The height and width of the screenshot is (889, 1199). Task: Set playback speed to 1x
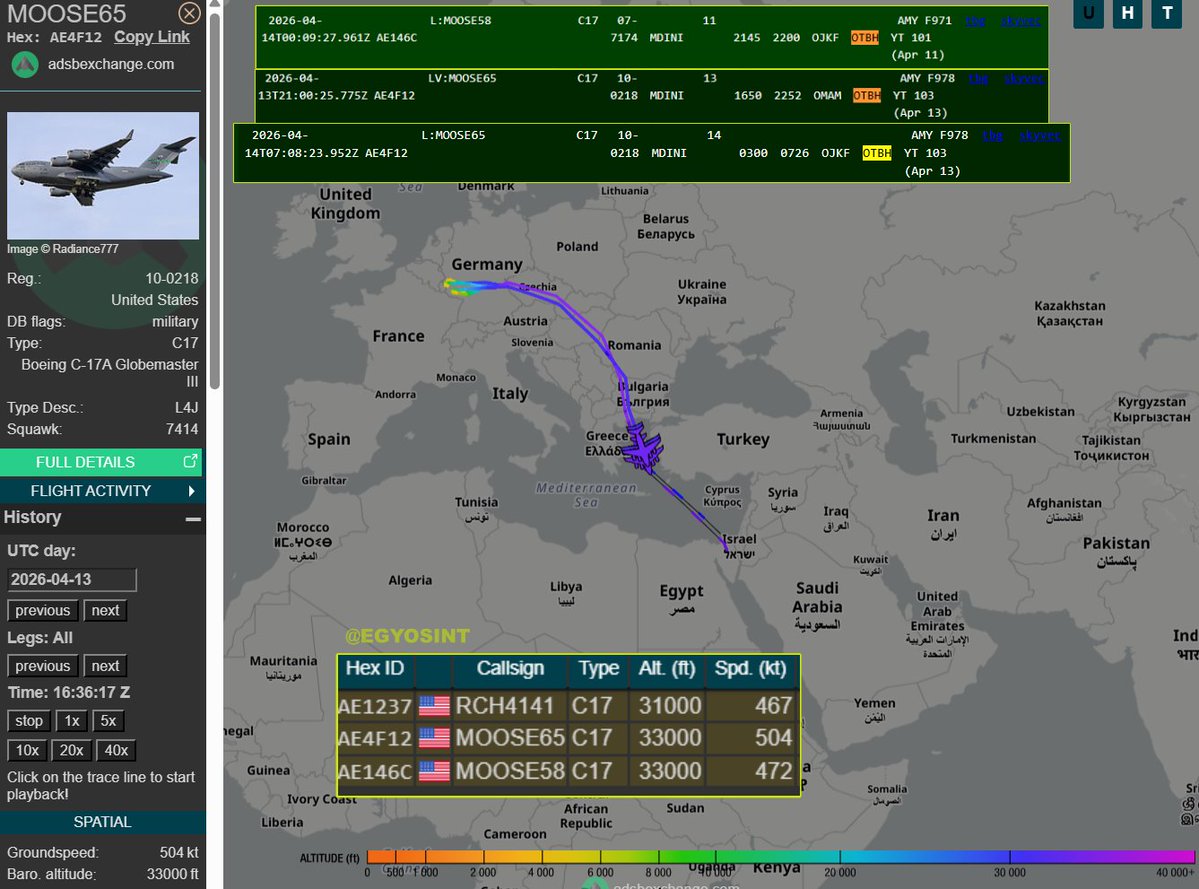click(72, 721)
